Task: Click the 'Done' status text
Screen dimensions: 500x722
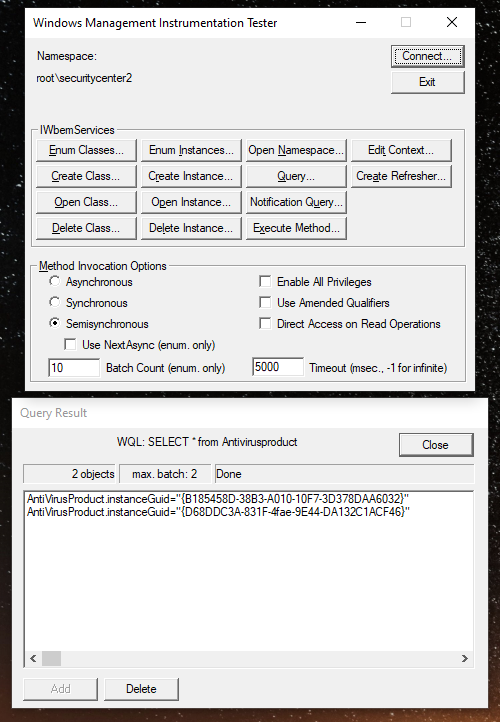Action: pyautogui.click(x=228, y=474)
